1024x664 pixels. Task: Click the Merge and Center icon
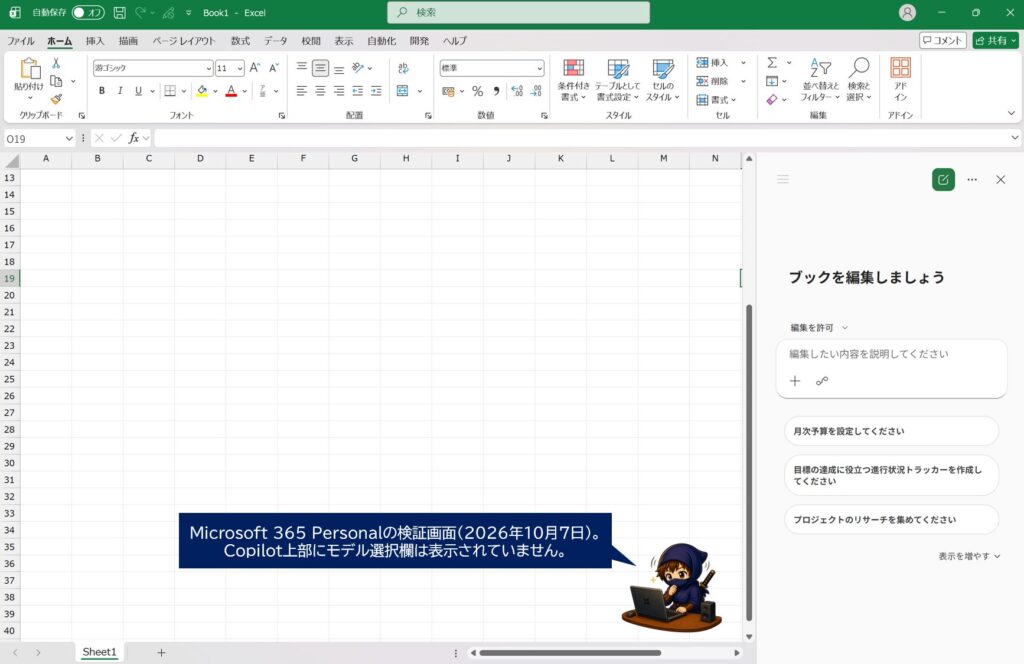click(x=403, y=91)
